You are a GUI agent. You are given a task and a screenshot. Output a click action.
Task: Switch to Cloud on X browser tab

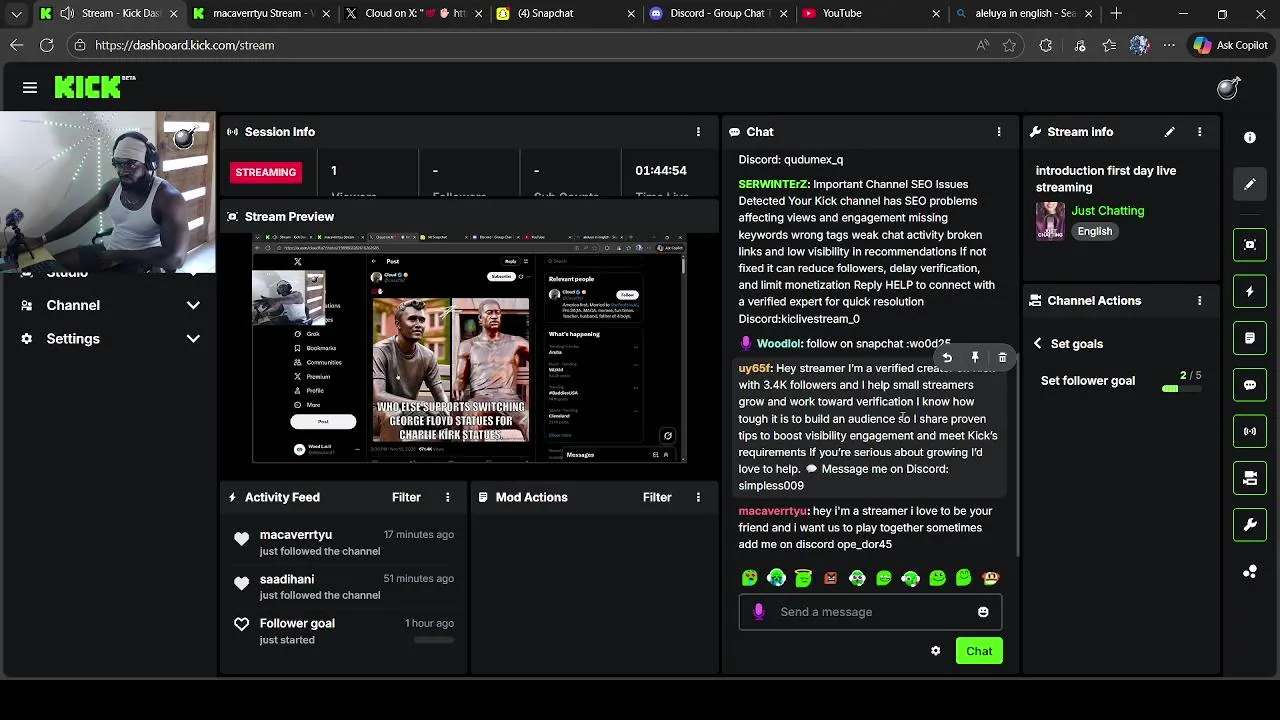pyautogui.click(x=411, y=14)
